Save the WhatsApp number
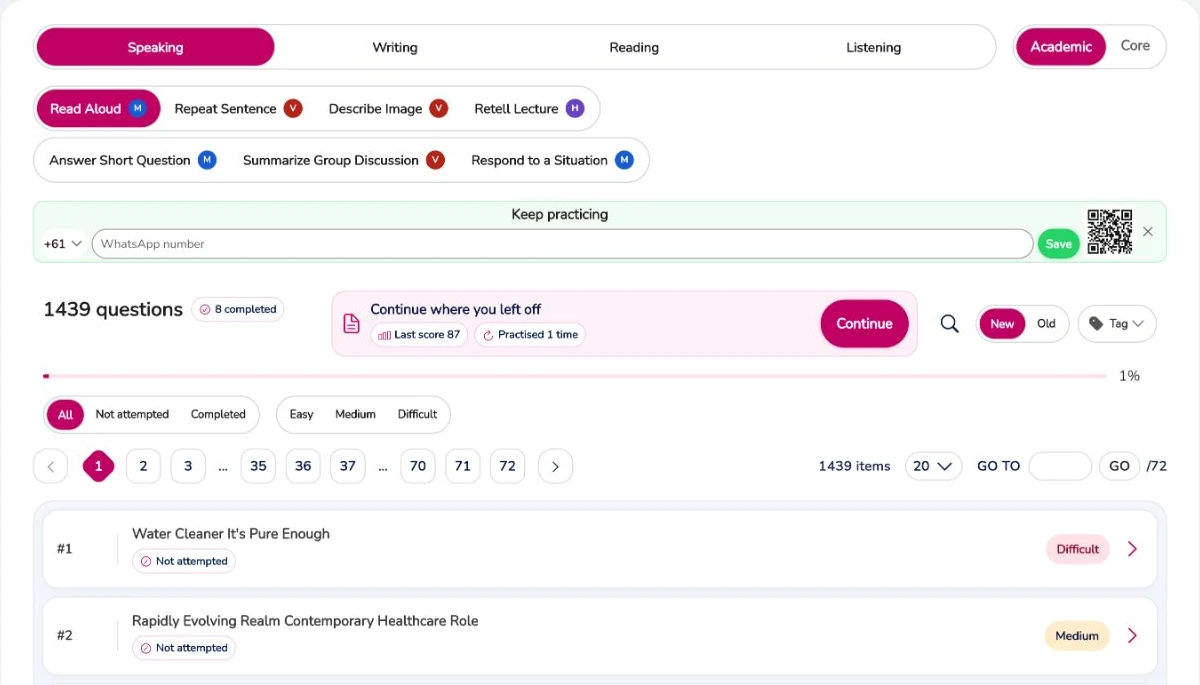Screen dimensions: 1200x685 point(1058,244)
